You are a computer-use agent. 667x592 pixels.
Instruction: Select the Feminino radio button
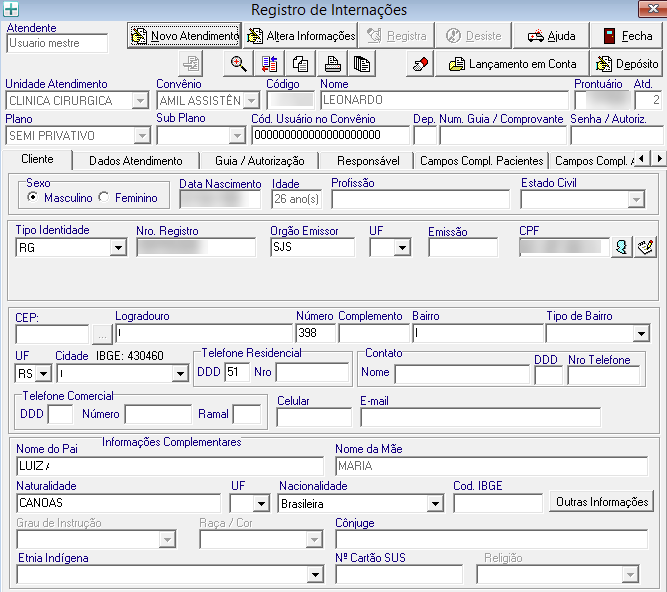click(x=103, y=197)
